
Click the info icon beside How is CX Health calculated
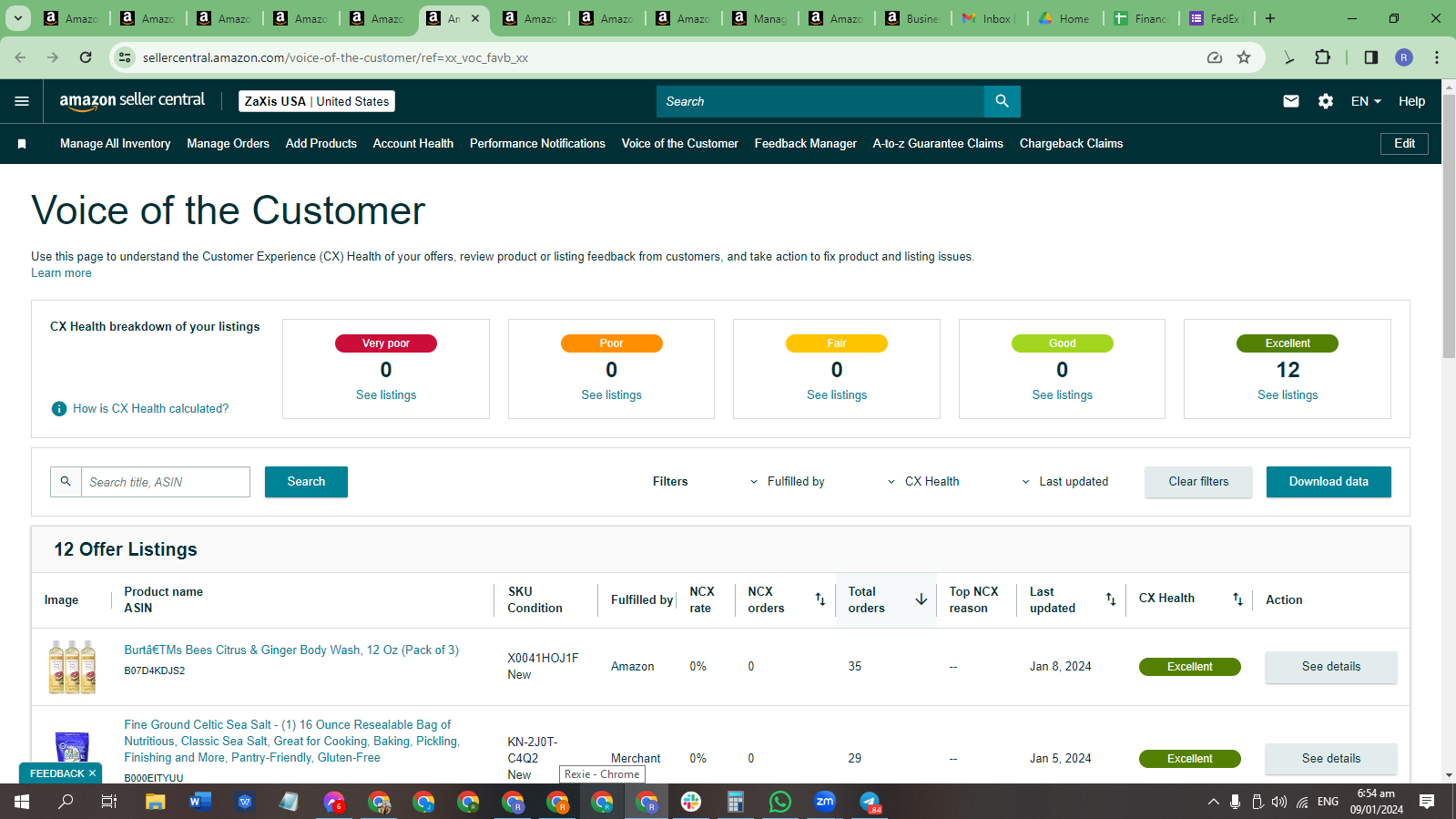pyautogui.click(x=59, y=409)
